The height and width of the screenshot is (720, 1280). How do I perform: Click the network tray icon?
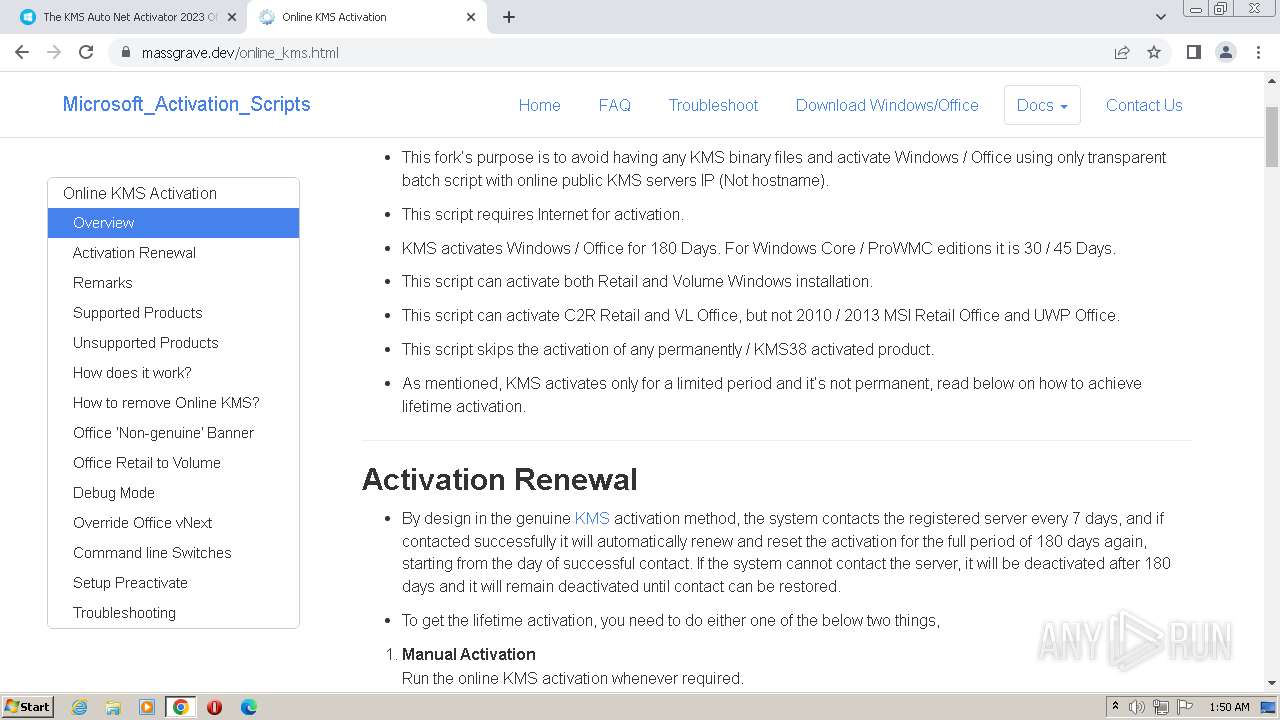(1160, 707)
